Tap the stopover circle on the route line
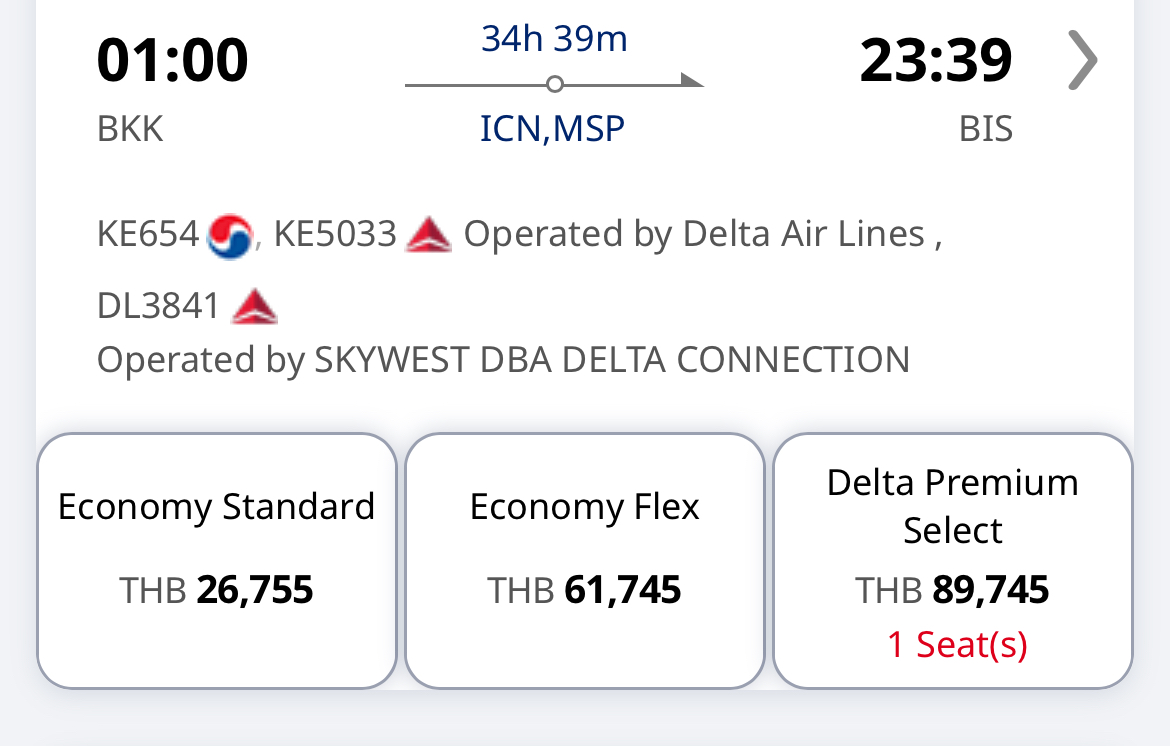The height and width of the screenshot is (746, 1170). click(554, 84)
